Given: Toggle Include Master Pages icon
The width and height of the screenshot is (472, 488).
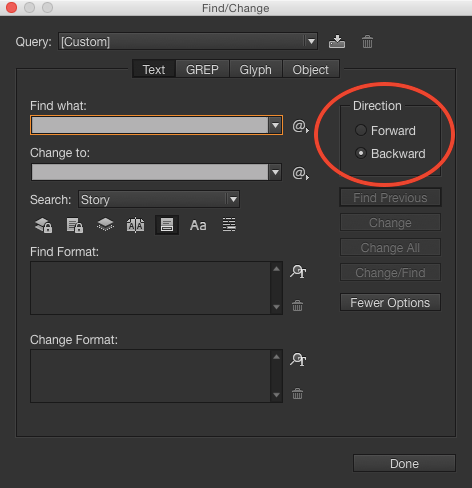Looking at the screenshot, I should point(135,225).
